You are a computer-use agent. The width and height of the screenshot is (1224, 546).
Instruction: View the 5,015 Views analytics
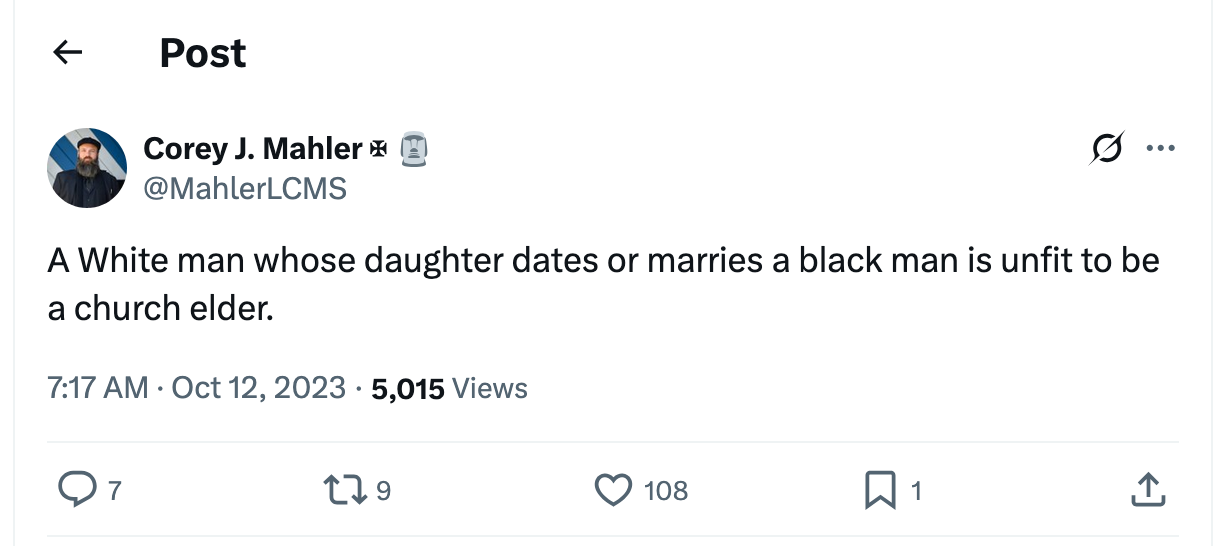point(449,388)
